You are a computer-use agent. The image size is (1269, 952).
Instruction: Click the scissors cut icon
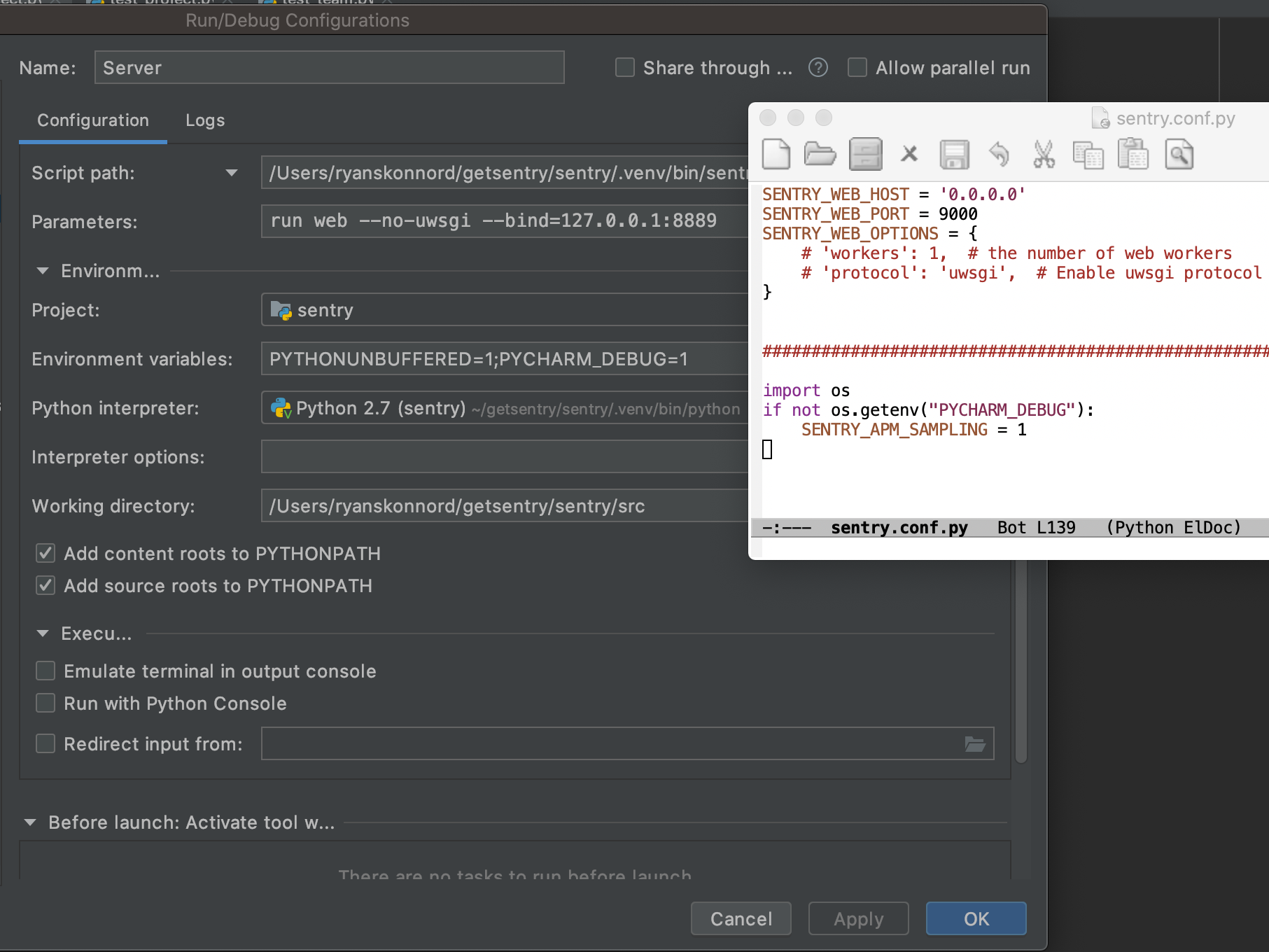(x=1044, y=154)
